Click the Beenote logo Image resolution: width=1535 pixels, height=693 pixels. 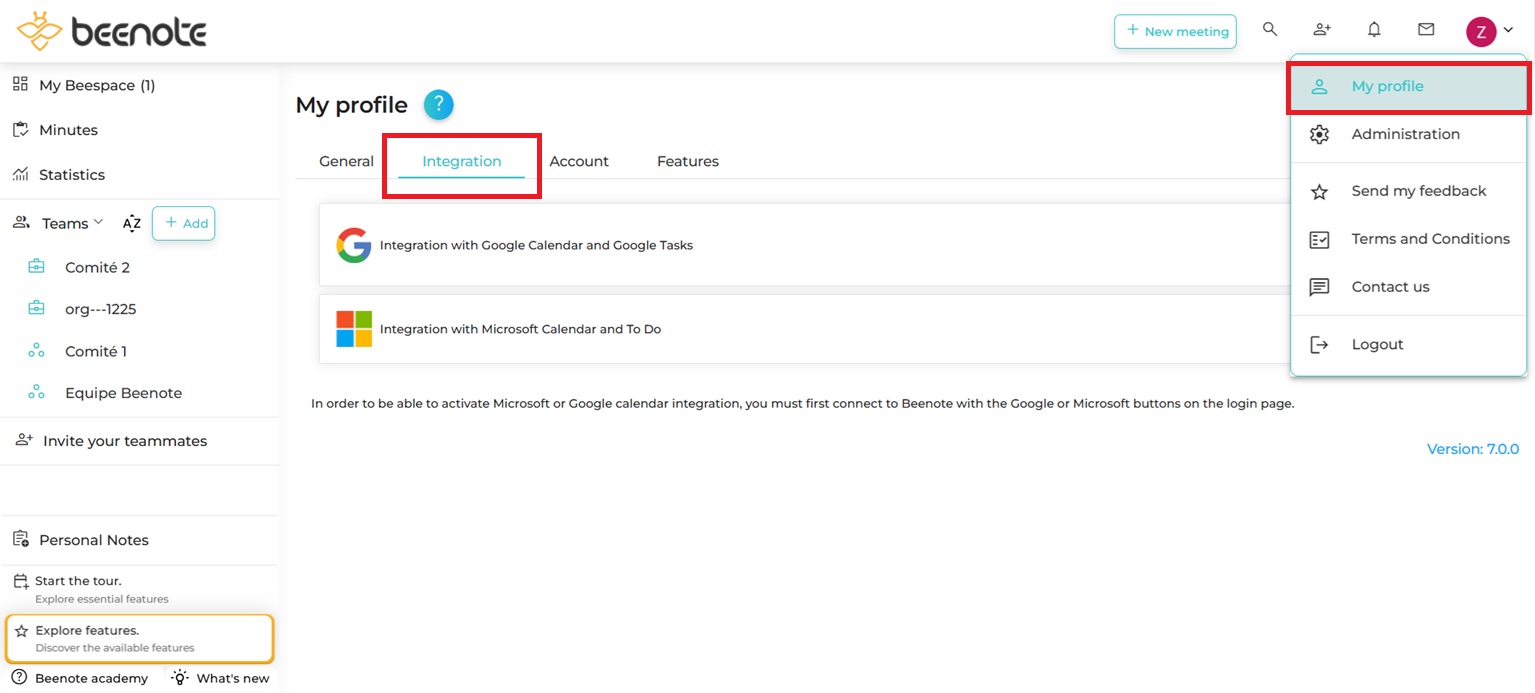click(x=112, y=31)
